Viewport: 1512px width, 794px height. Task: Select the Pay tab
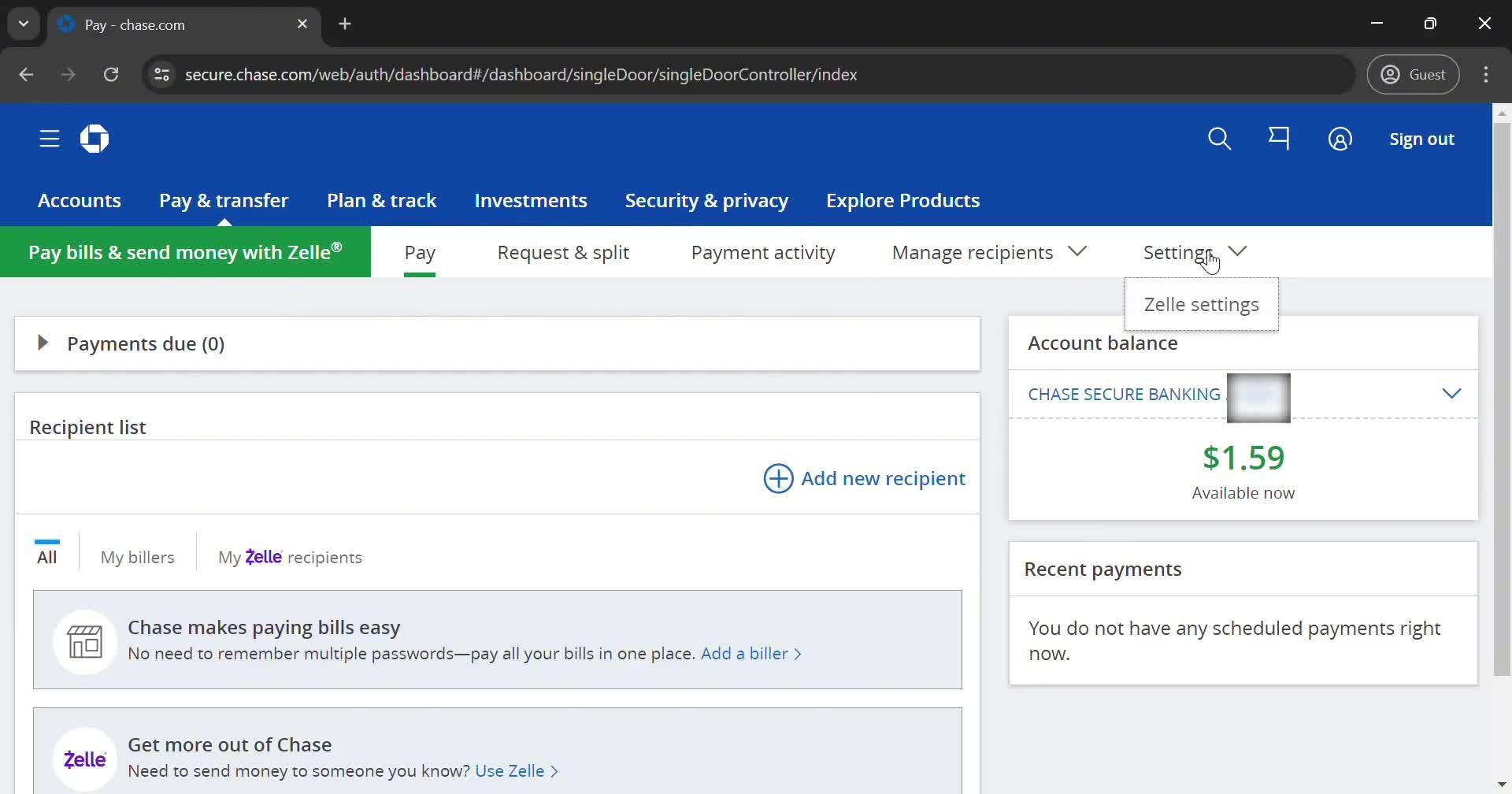[x=420, y=252]
